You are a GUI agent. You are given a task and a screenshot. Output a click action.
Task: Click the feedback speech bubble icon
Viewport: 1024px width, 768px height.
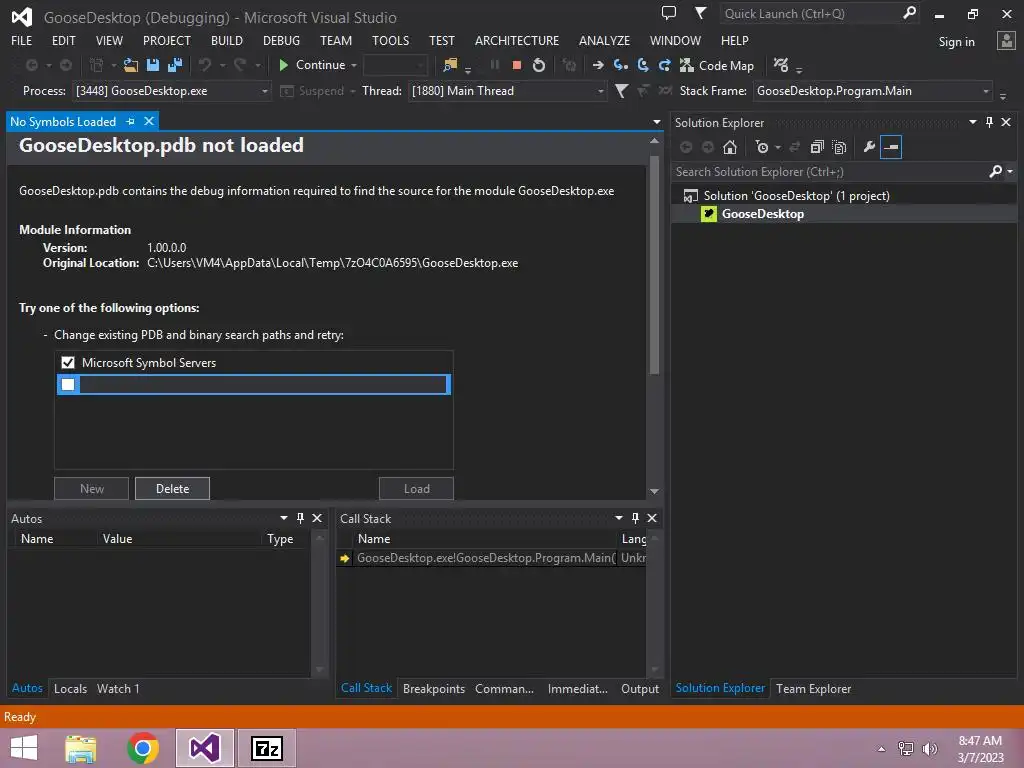pos(669,12)
